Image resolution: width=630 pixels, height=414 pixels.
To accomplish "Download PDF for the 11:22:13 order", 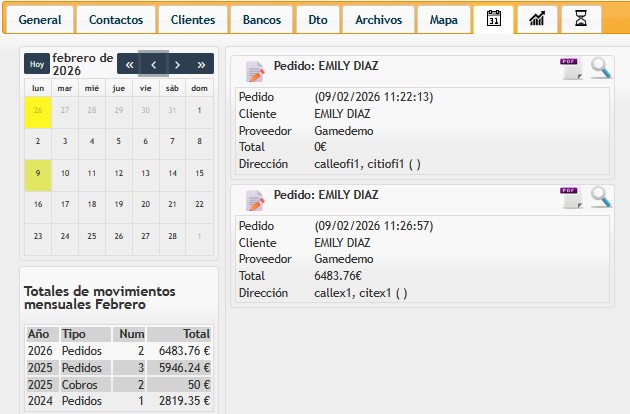I will click(x=571, y=68).
